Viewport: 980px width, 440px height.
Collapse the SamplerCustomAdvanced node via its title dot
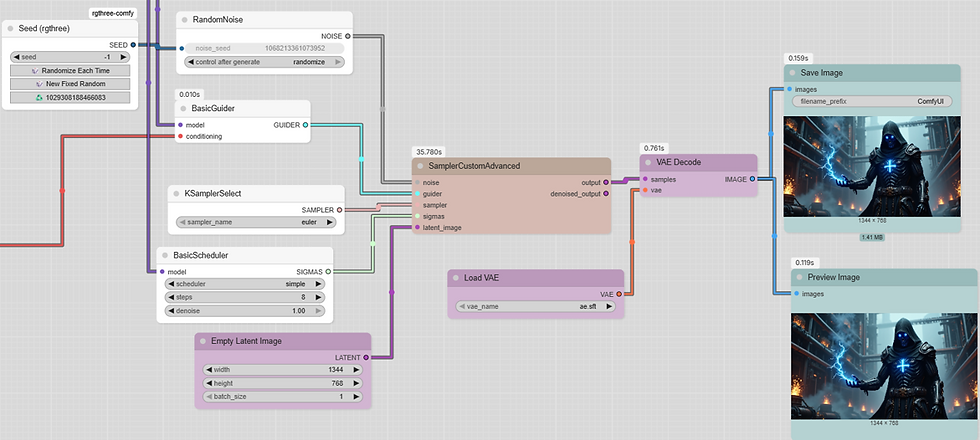421,166
